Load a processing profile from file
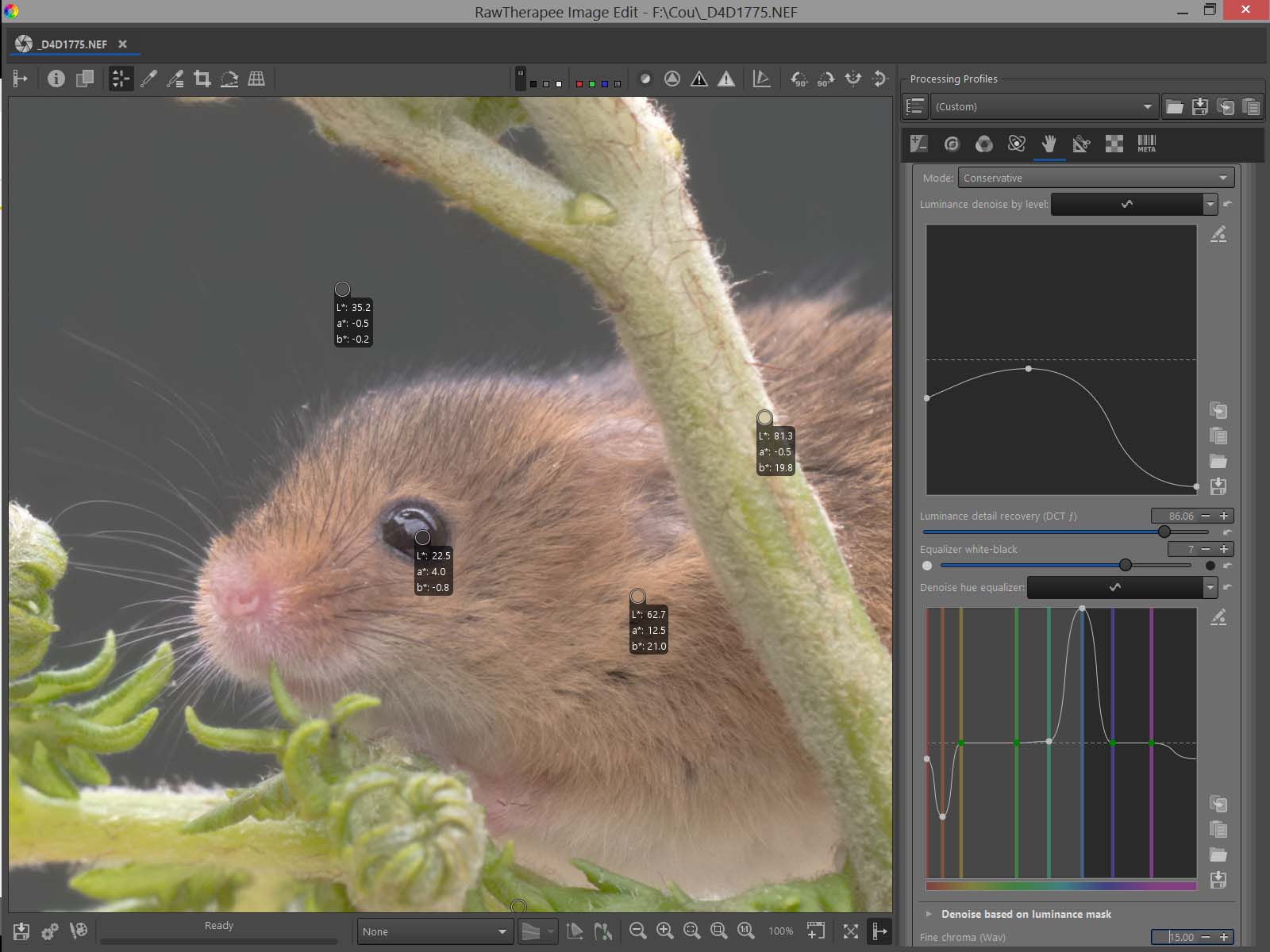Viewport: 1270px width, 952px height. (1174, 106)
